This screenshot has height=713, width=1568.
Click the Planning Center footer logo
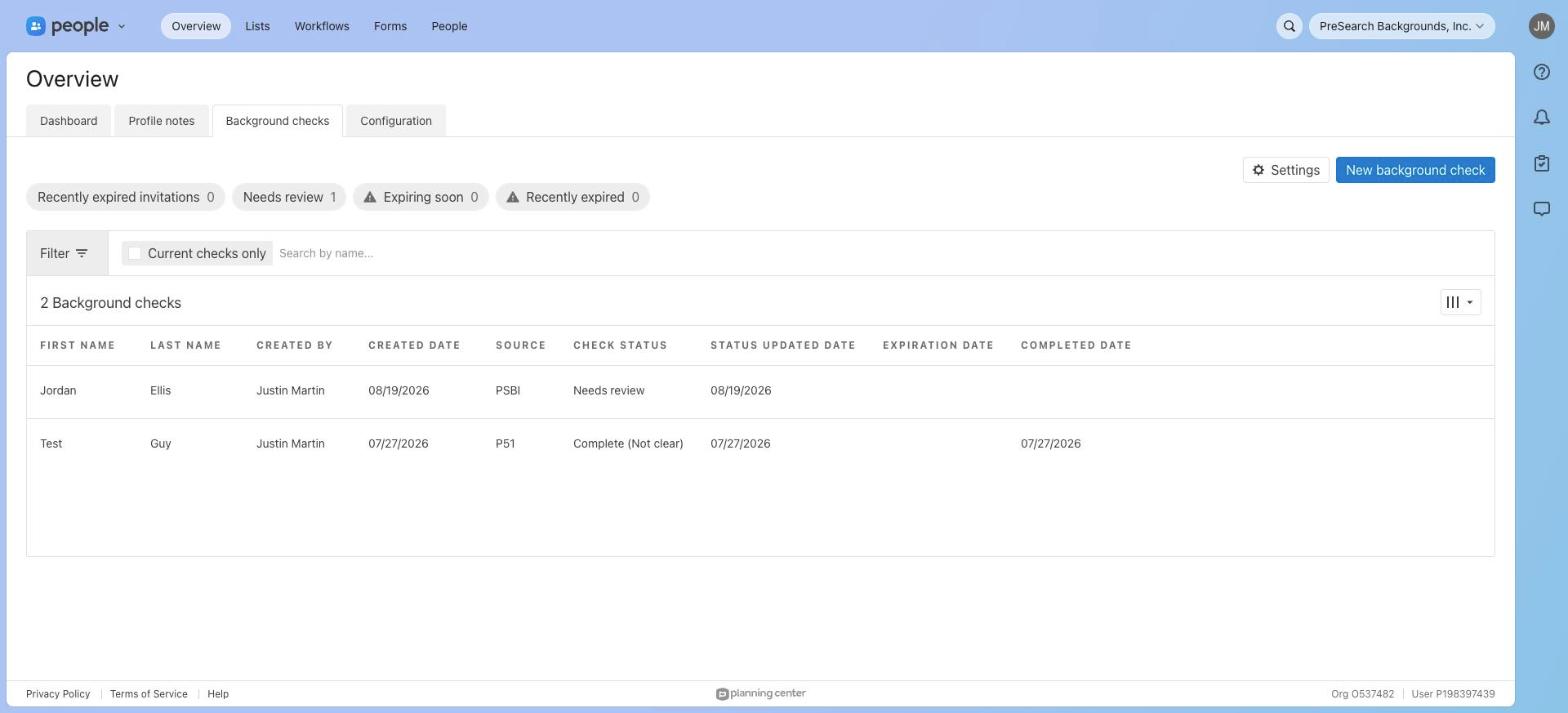pyautogui.click(x=761, y=694)
